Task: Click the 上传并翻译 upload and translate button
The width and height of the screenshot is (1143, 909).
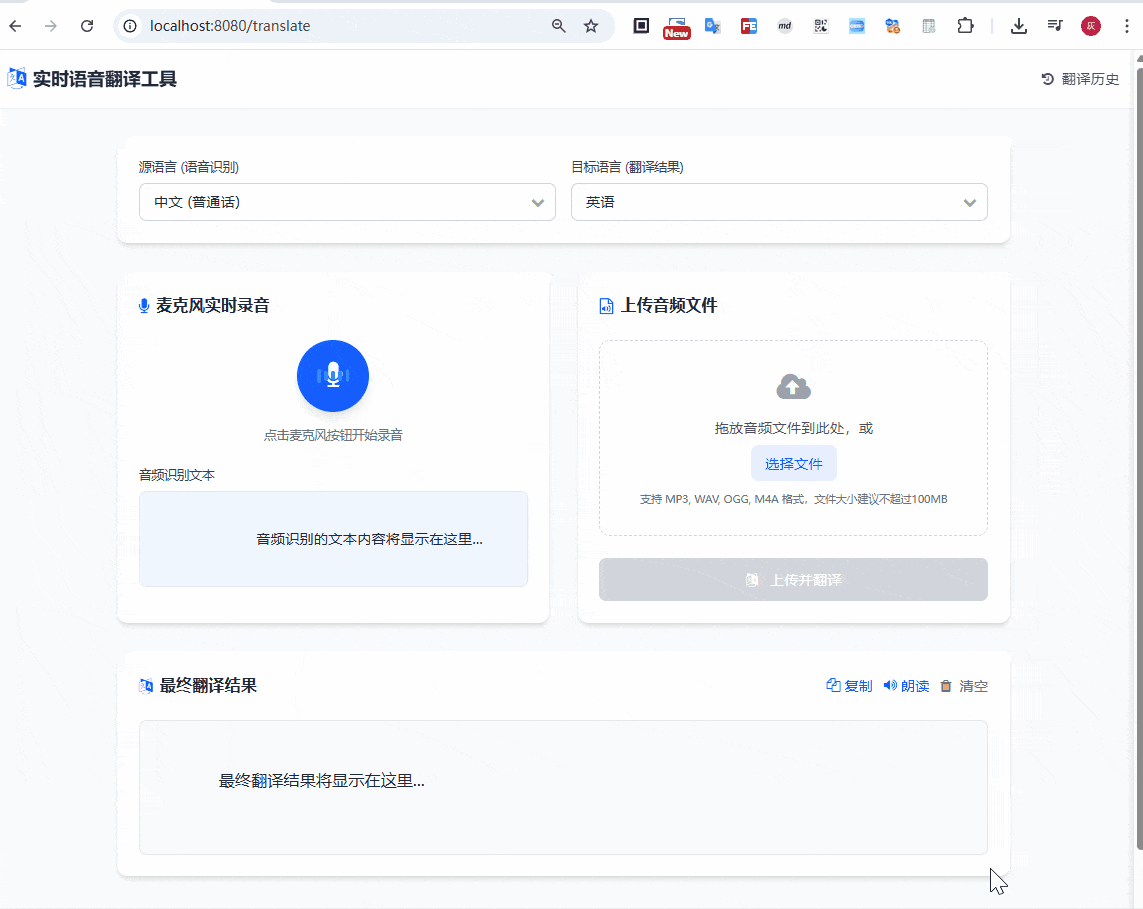Action: [x=793, y=580]
